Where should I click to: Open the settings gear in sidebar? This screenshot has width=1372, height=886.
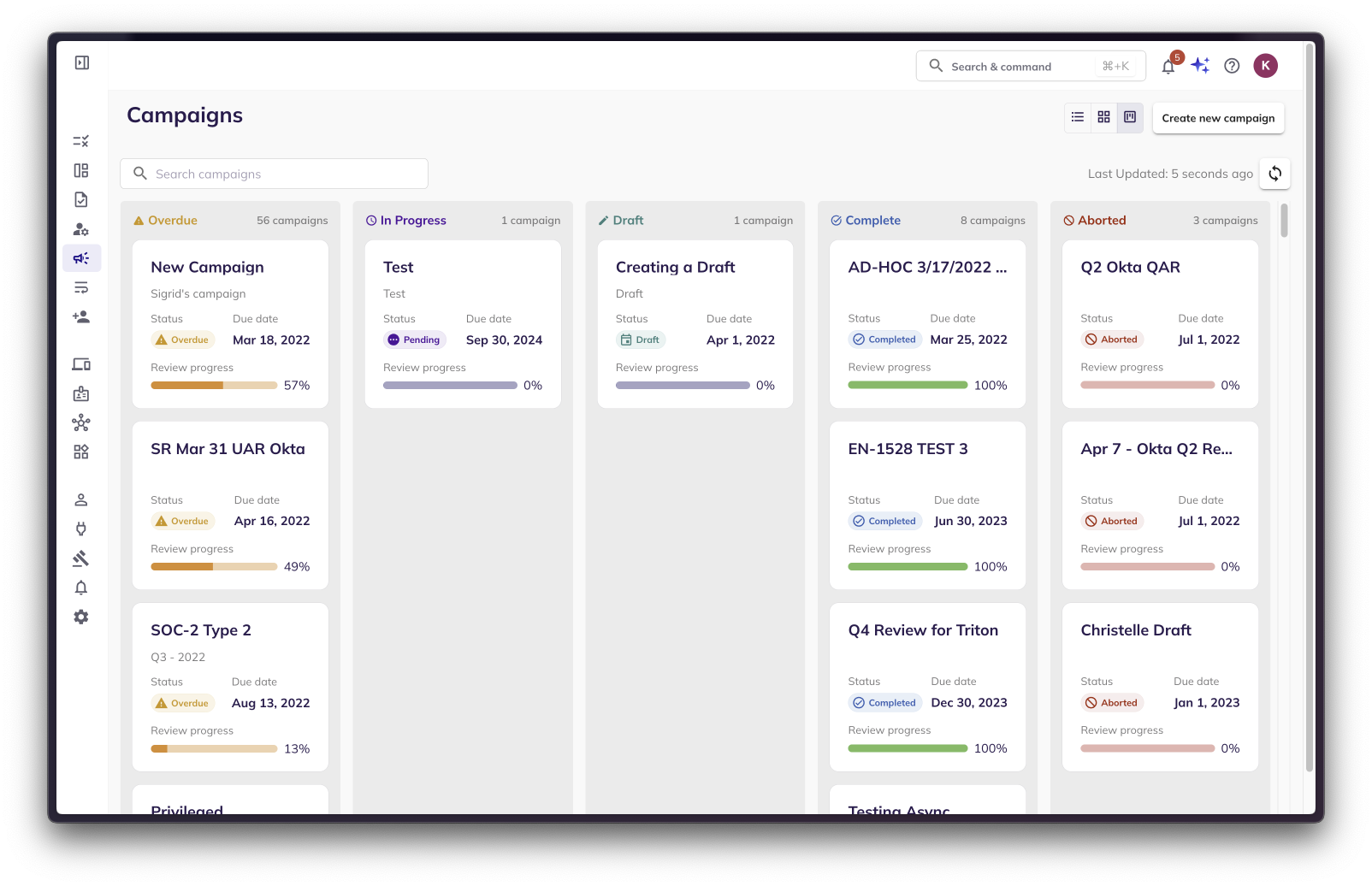pos(81,617)
